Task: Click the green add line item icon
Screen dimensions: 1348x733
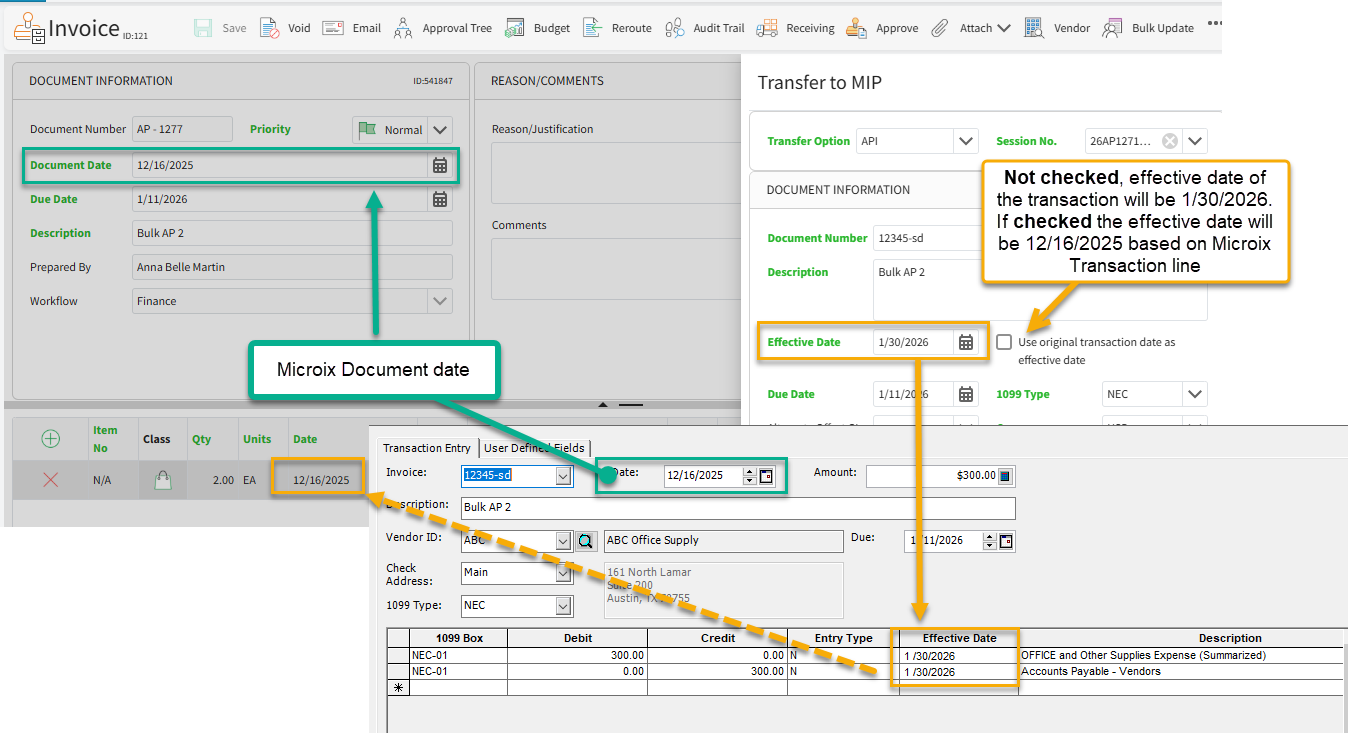Action: (50, 439)
